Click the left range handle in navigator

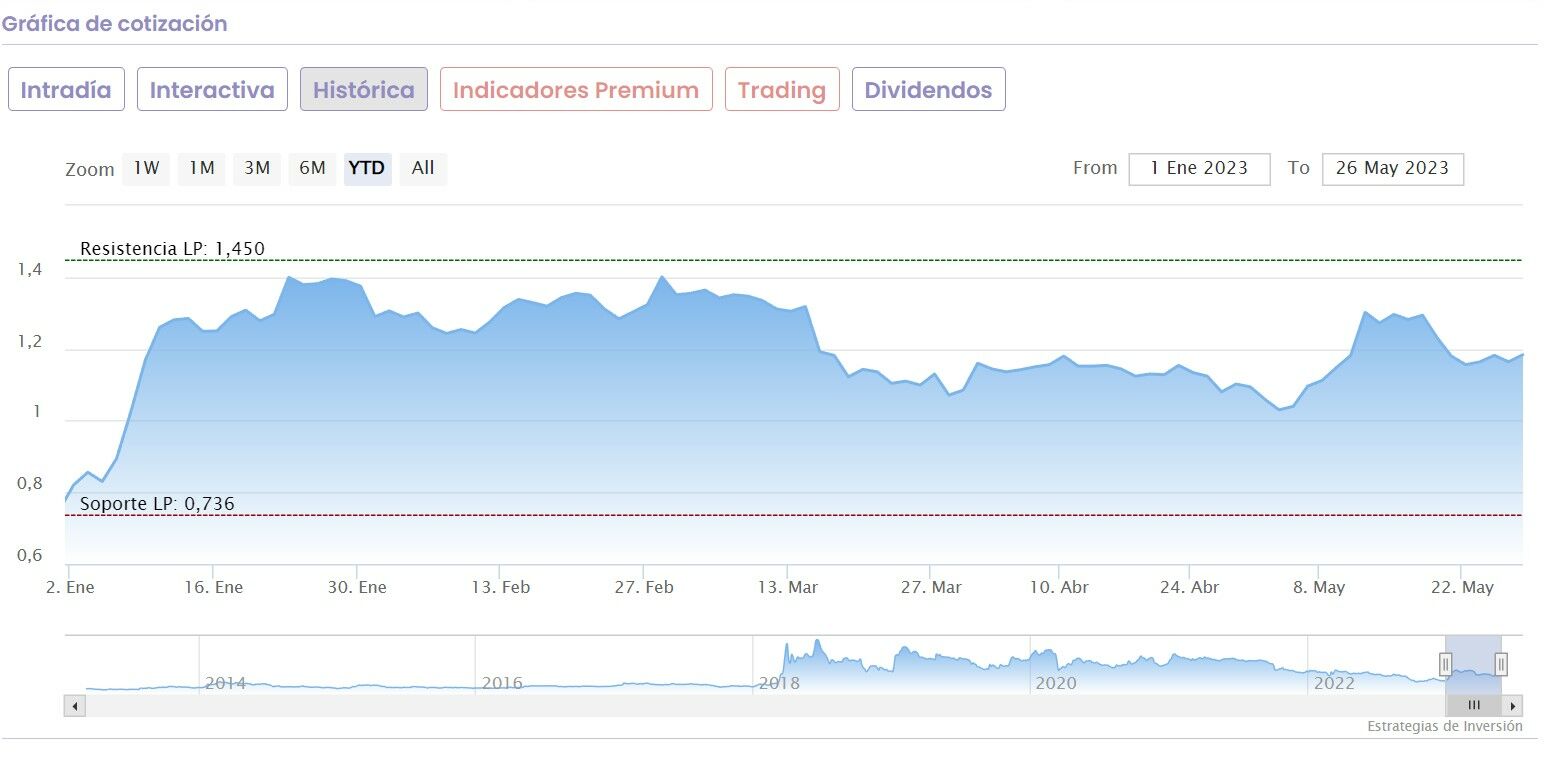pyautogui.click(x=1445, y=664)
